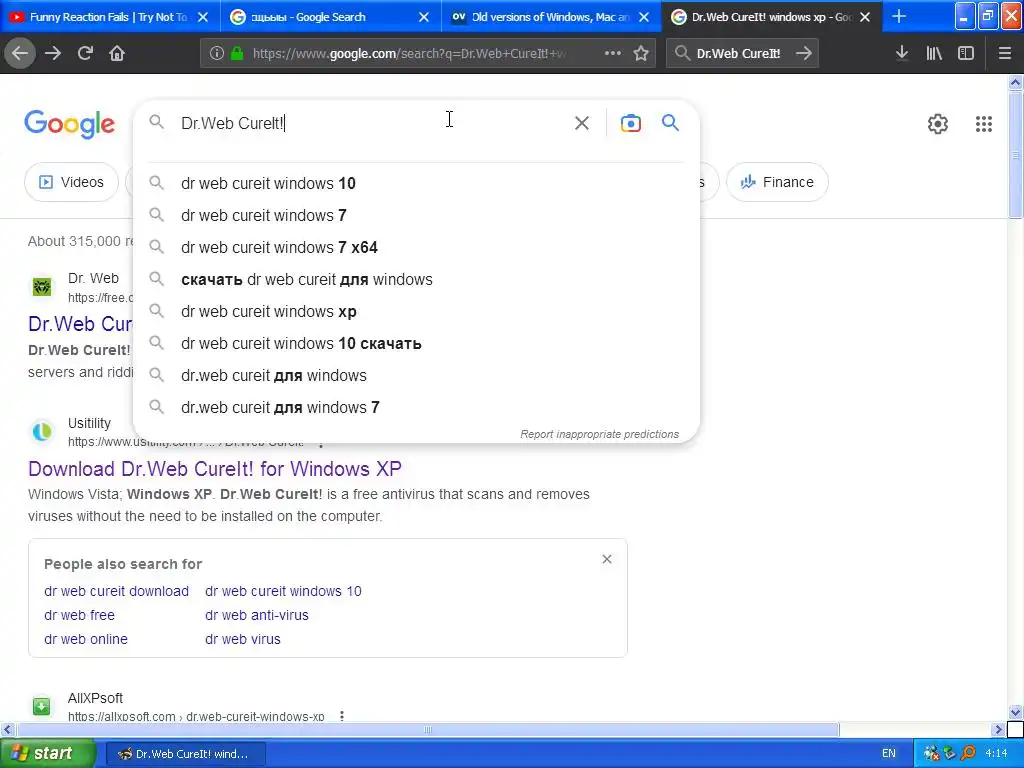1024x768 pixels.
Task: Click the green padlock security icon
Action: pyautogui.click(x=238, y=54)
